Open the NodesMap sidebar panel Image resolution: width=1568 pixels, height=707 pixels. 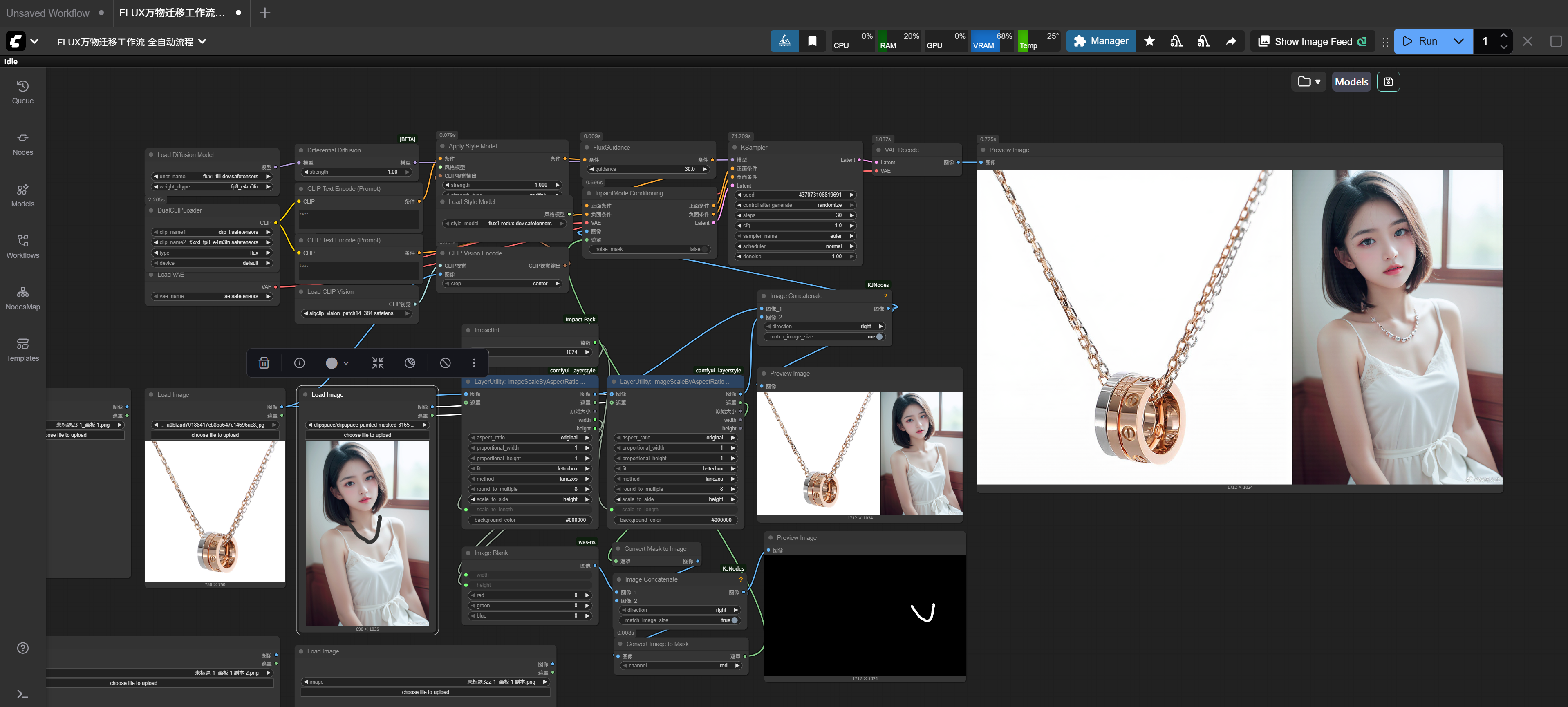tap(22, 298)
